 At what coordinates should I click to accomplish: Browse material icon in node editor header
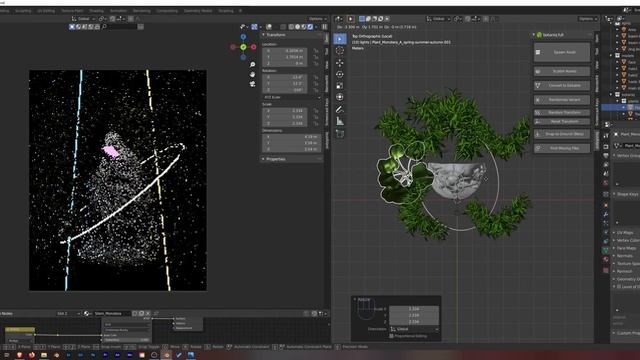[87, 313]
